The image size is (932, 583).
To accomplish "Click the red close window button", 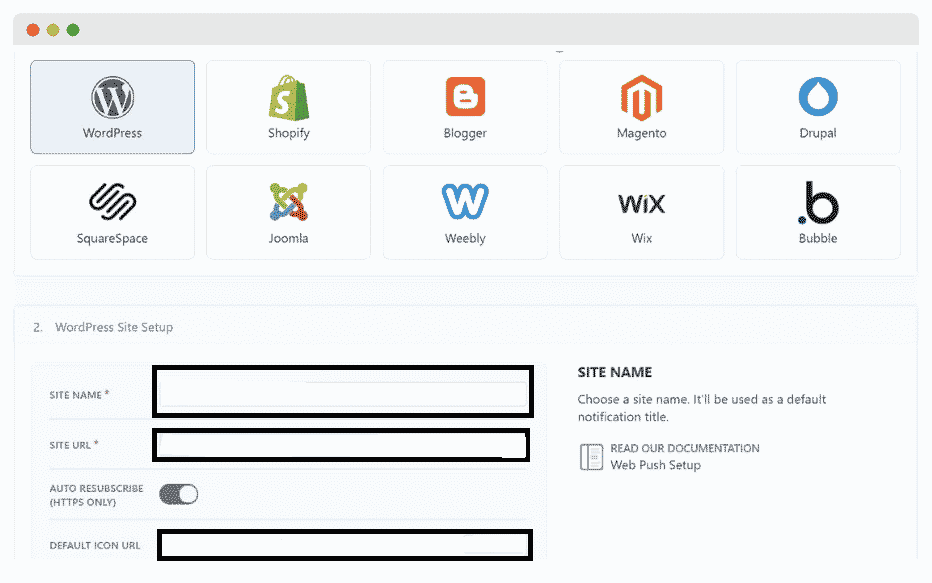I will coord(33,30).
